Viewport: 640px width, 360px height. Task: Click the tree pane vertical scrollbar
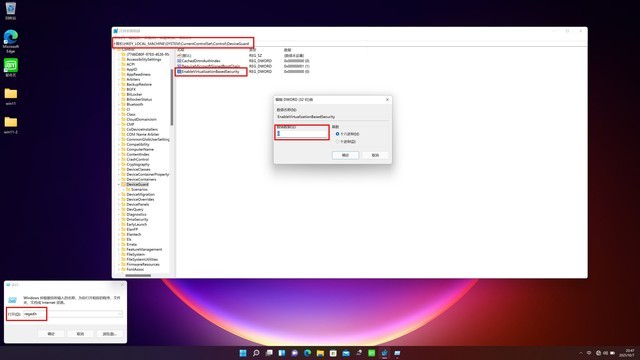(x=172, y=97)
